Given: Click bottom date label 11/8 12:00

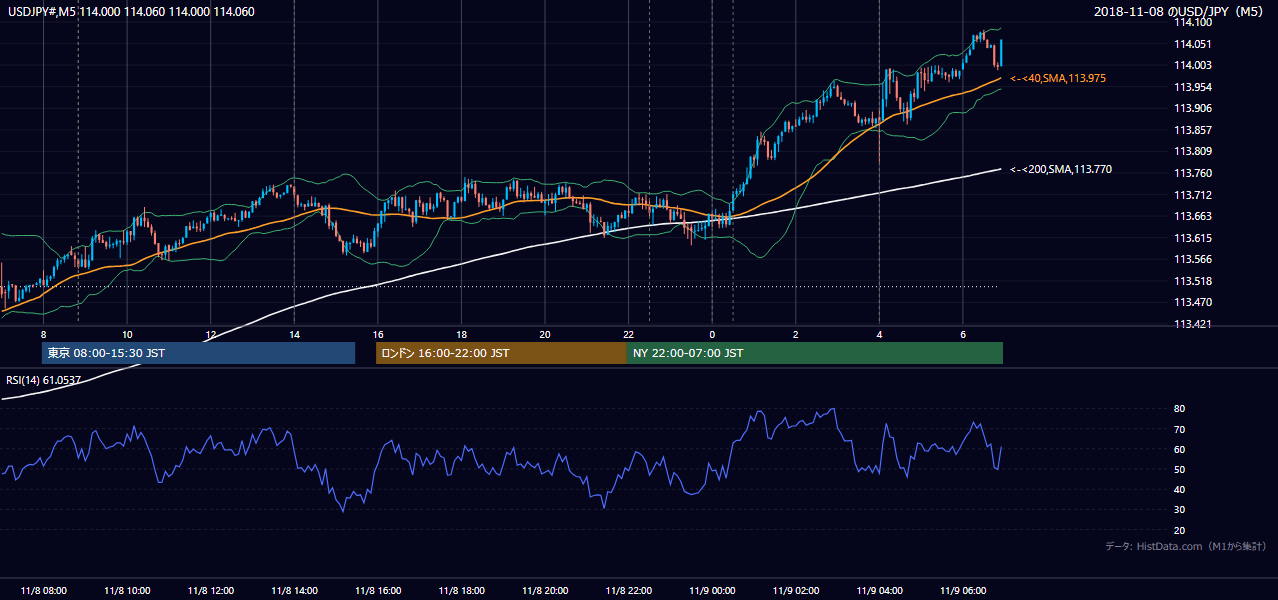Looking at the screenshot, I should click(x=210, y=591).
